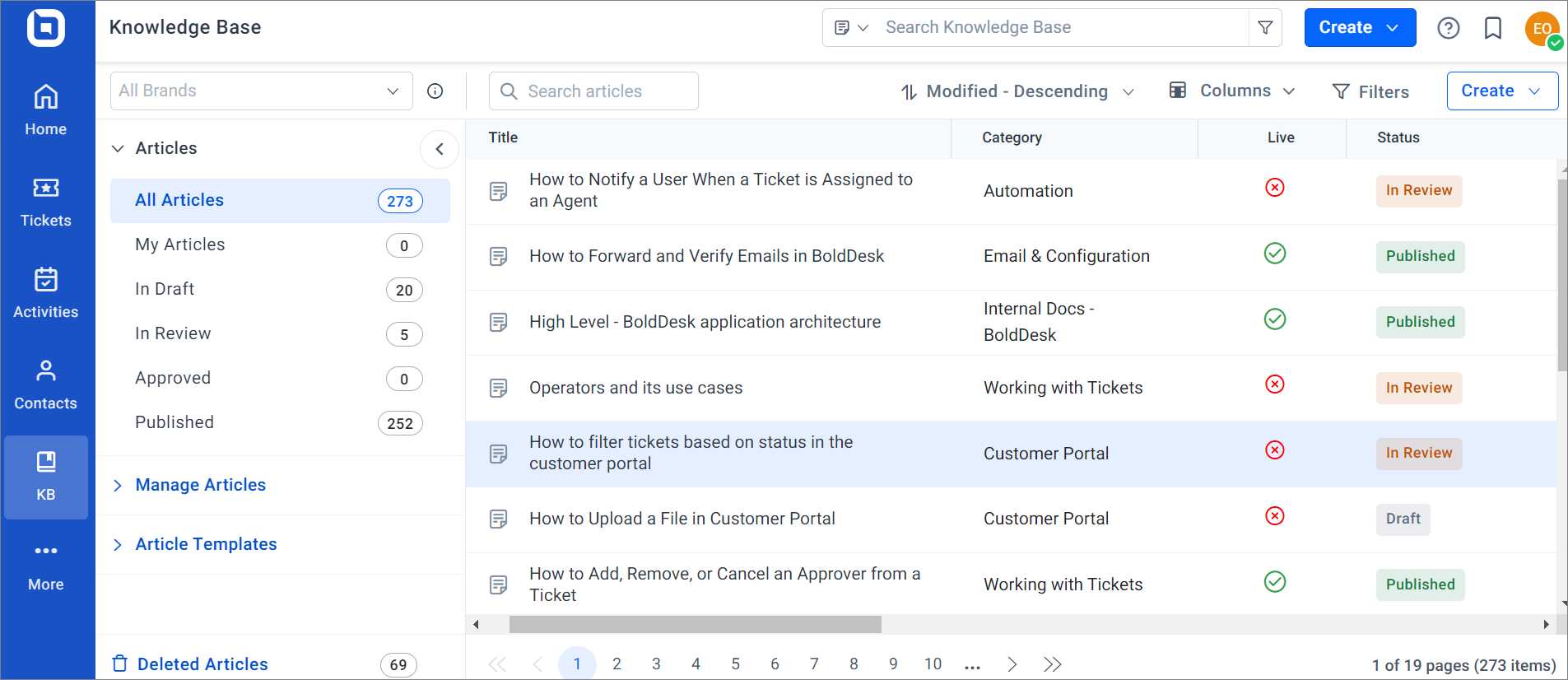1568x680 pixels.
Task: Open the EO user profile avatar
Action: coord(1542,28)
